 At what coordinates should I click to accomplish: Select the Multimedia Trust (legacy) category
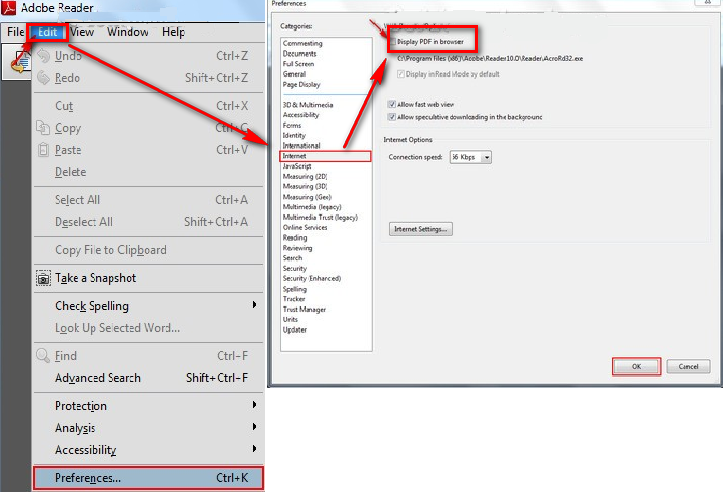[320, 217]
